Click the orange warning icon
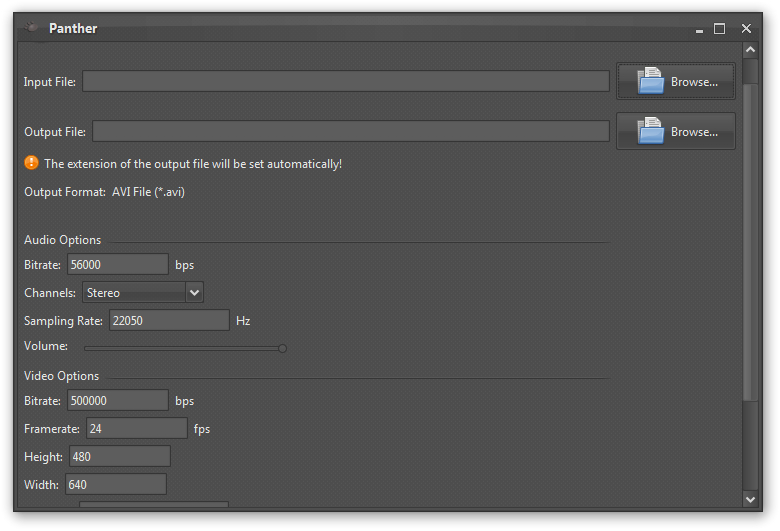This screenshot has width=780, height=531. click(31, 163)
